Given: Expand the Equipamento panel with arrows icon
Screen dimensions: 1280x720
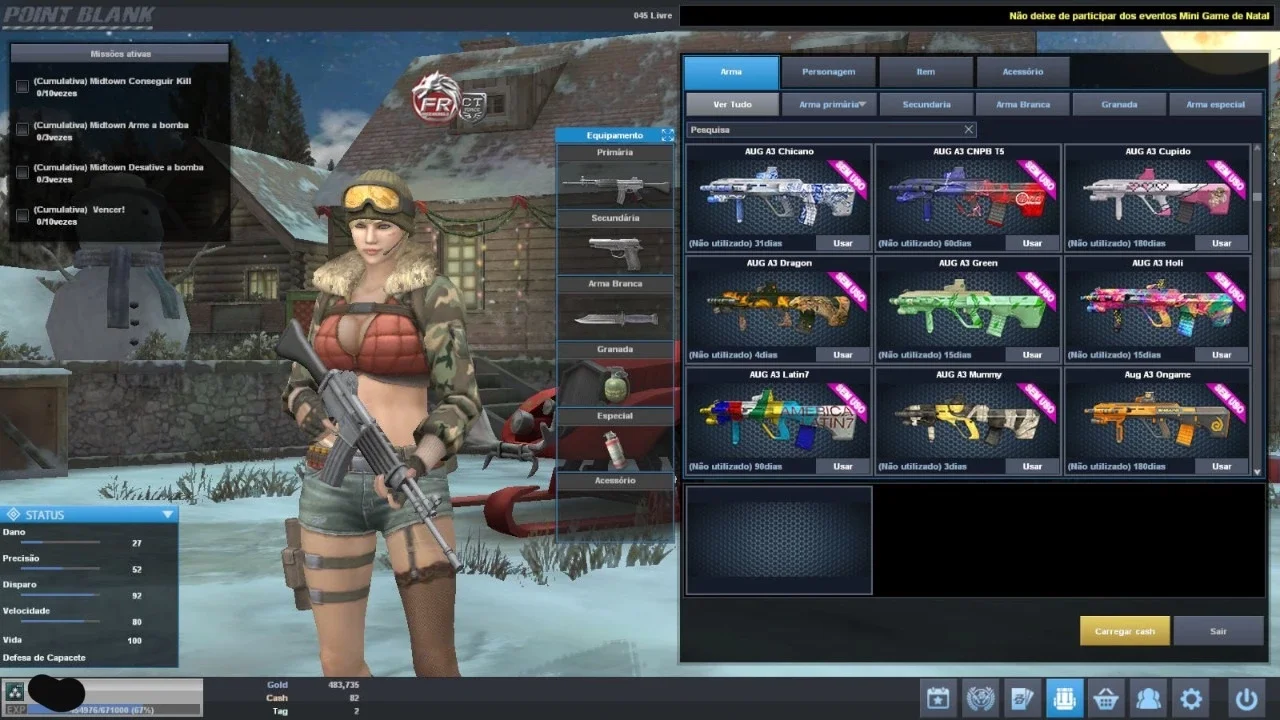Looking at the screenshot, I should (667, 135).
